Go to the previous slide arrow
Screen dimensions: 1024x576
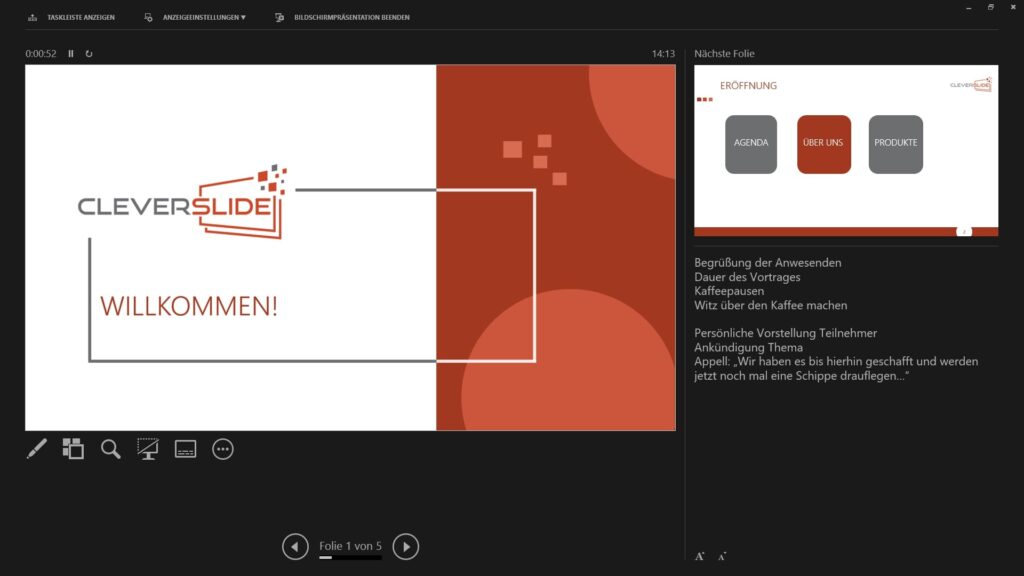(295, 546)
